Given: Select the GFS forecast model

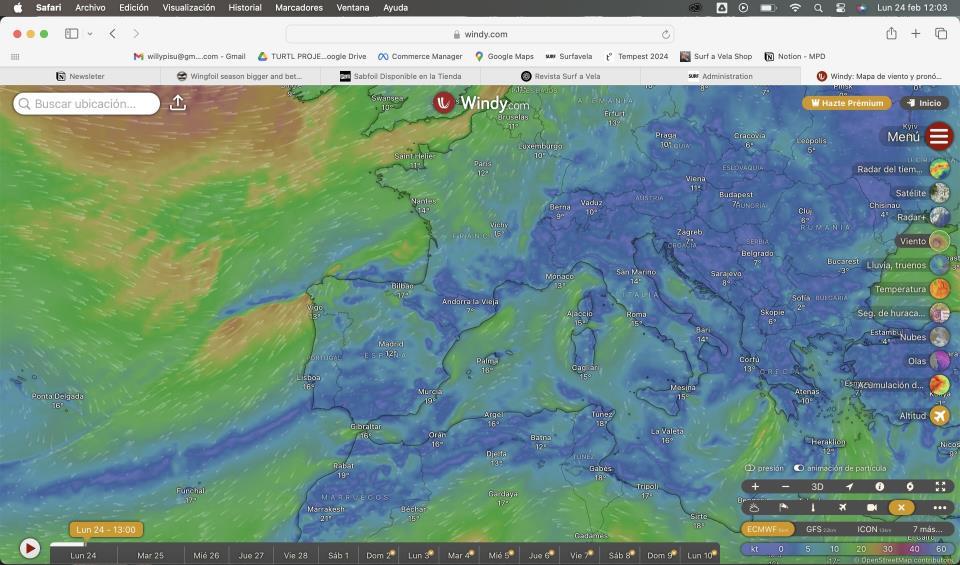Looking at the screenshot, I should pos(820,529).
